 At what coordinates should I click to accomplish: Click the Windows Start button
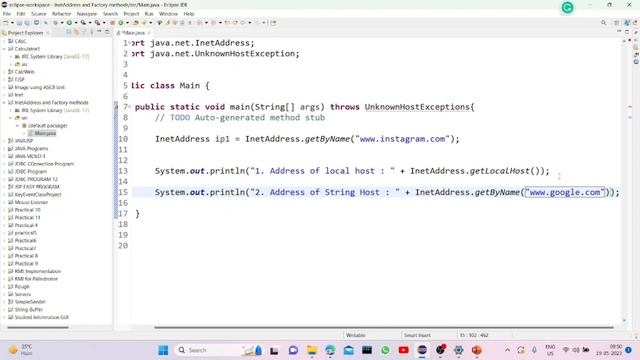[x=163, y=350]
